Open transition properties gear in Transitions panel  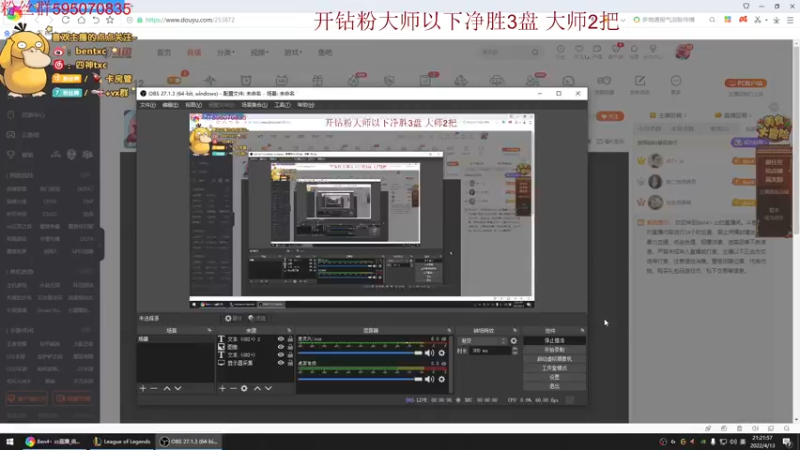click(x=514, y=341)
